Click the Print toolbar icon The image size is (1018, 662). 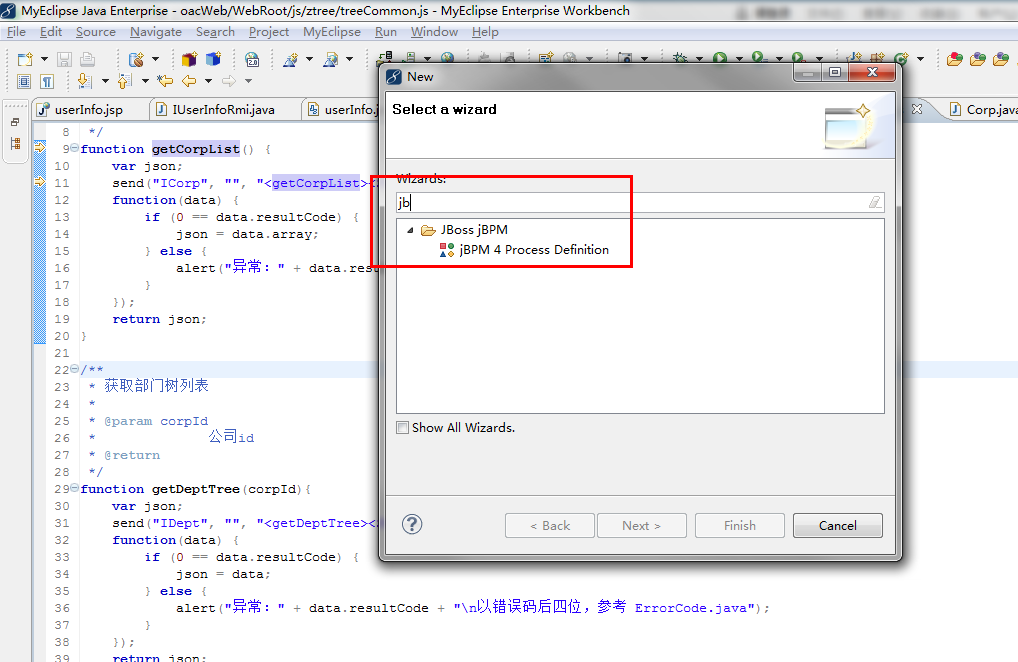point(88,60)
